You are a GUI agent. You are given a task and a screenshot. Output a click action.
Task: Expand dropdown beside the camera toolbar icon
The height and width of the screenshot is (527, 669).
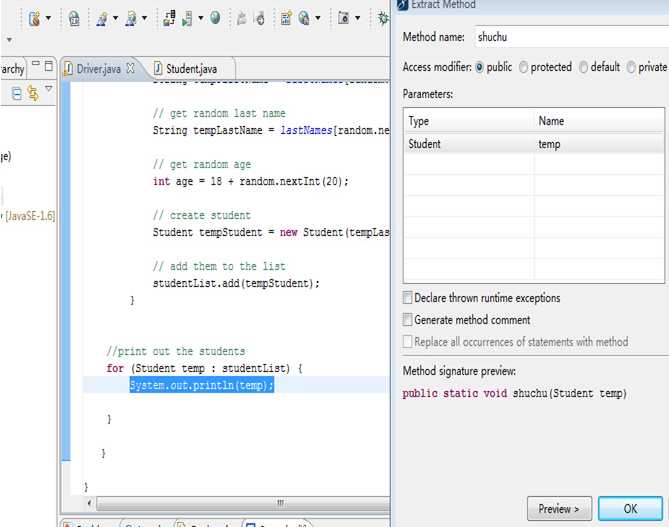pyautogui.click(x=359, y=19)
